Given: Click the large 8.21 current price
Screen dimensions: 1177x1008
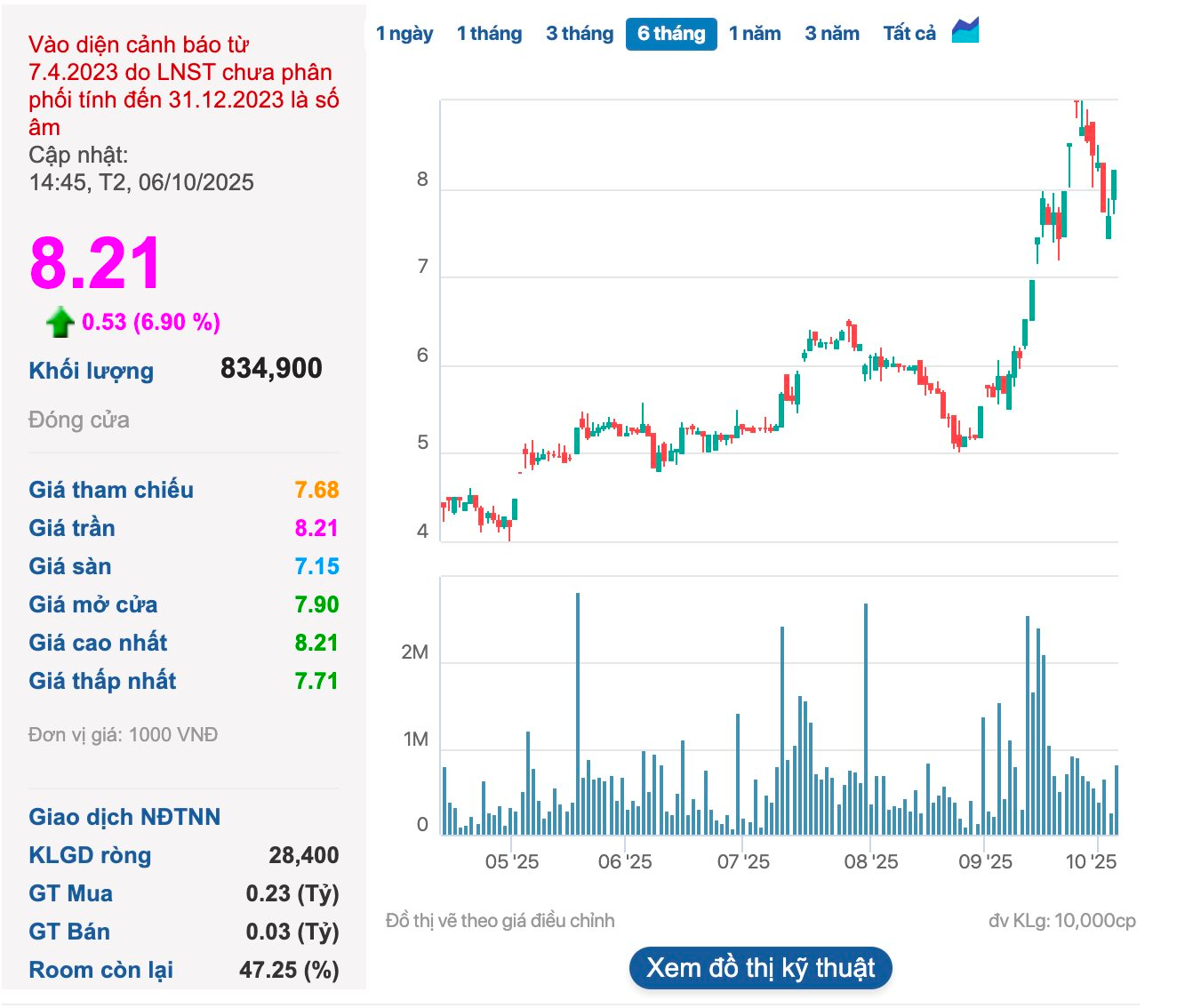Looking at the screenshot, I should [95, 264].
